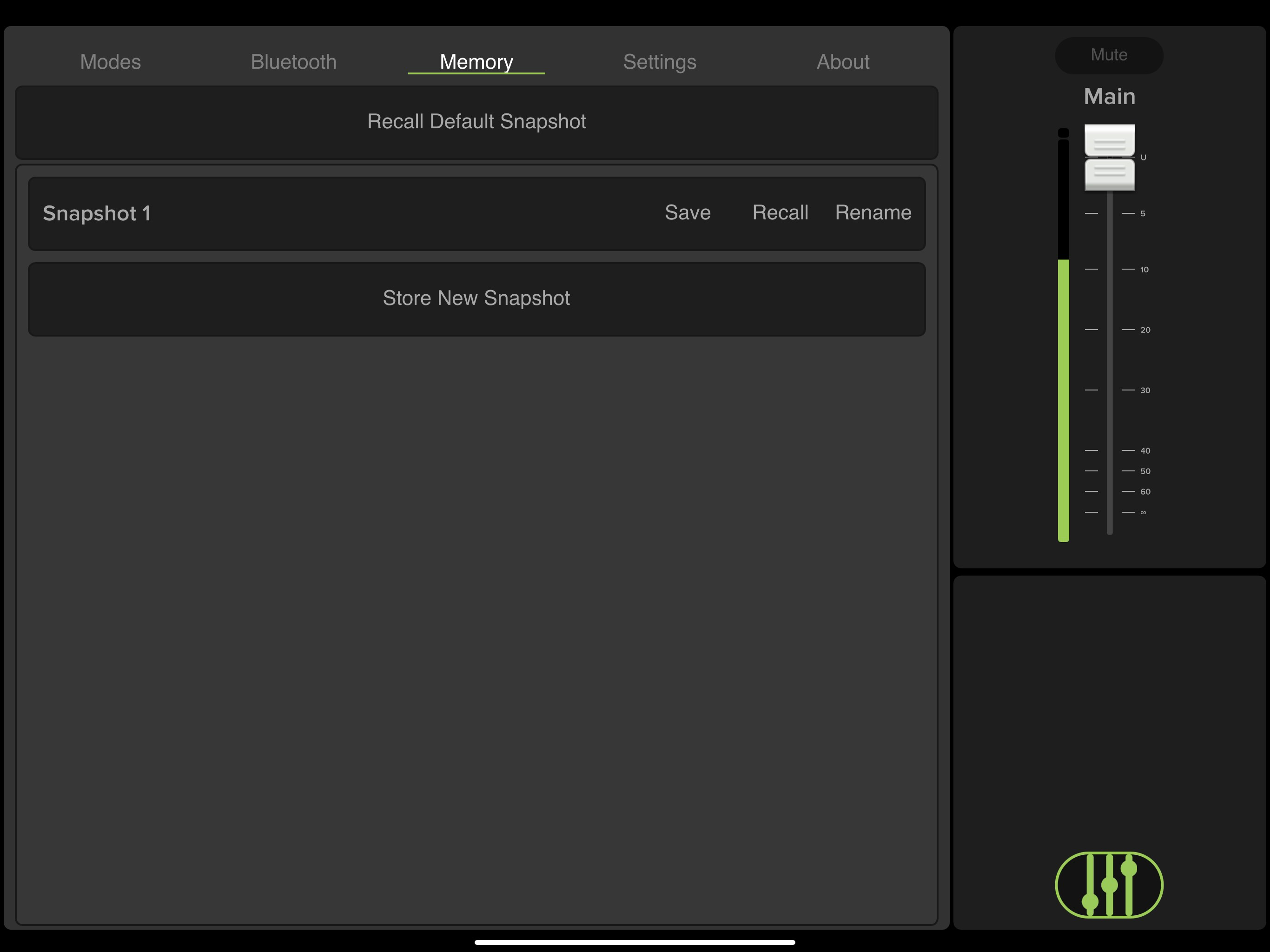Rename Snapshot 1
The height and width of the screenshot is (952, 1270).
[x=873, y=212]
